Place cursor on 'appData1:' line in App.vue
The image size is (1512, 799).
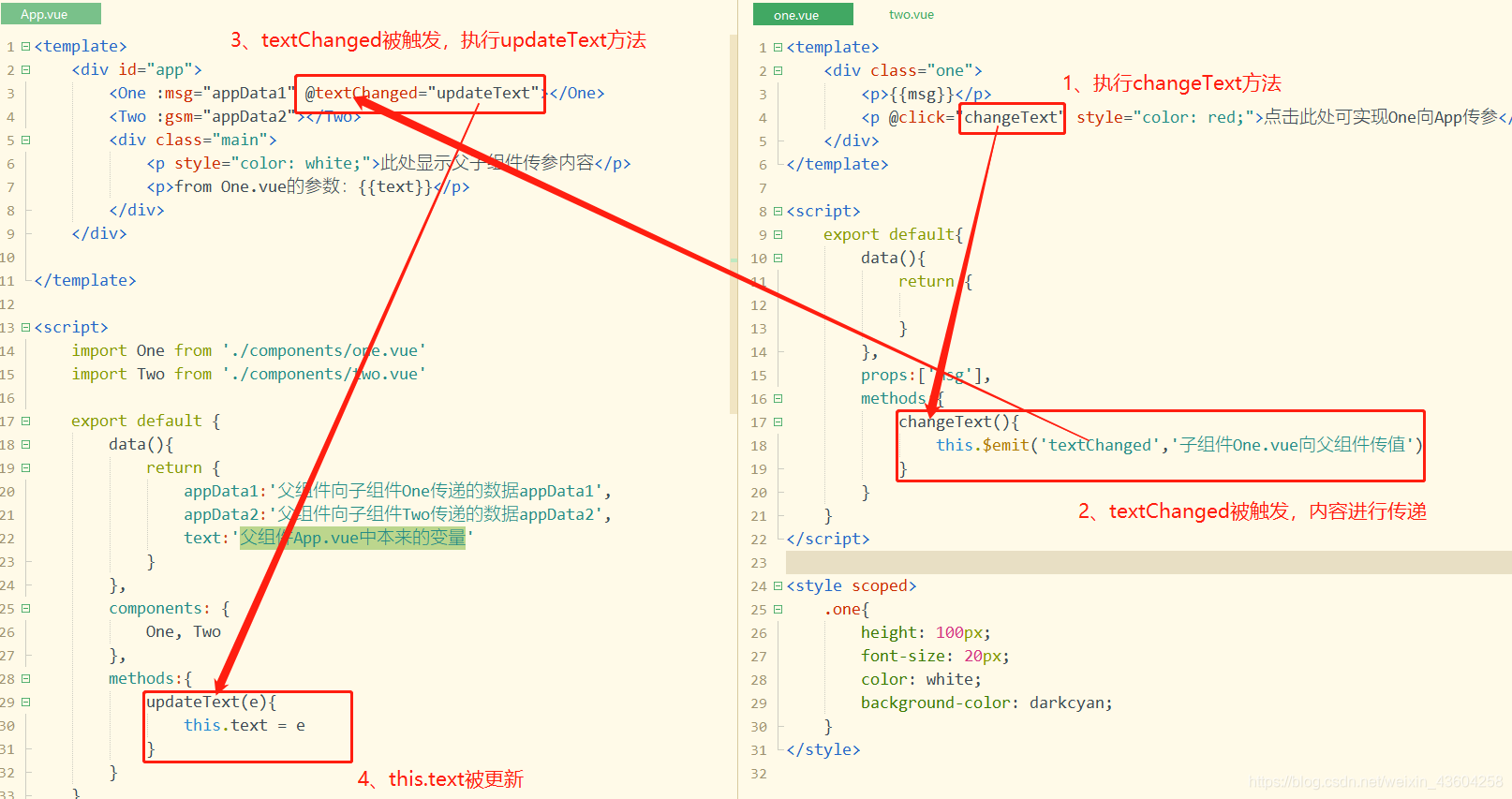pyautogui.click(x=397, y=491)
